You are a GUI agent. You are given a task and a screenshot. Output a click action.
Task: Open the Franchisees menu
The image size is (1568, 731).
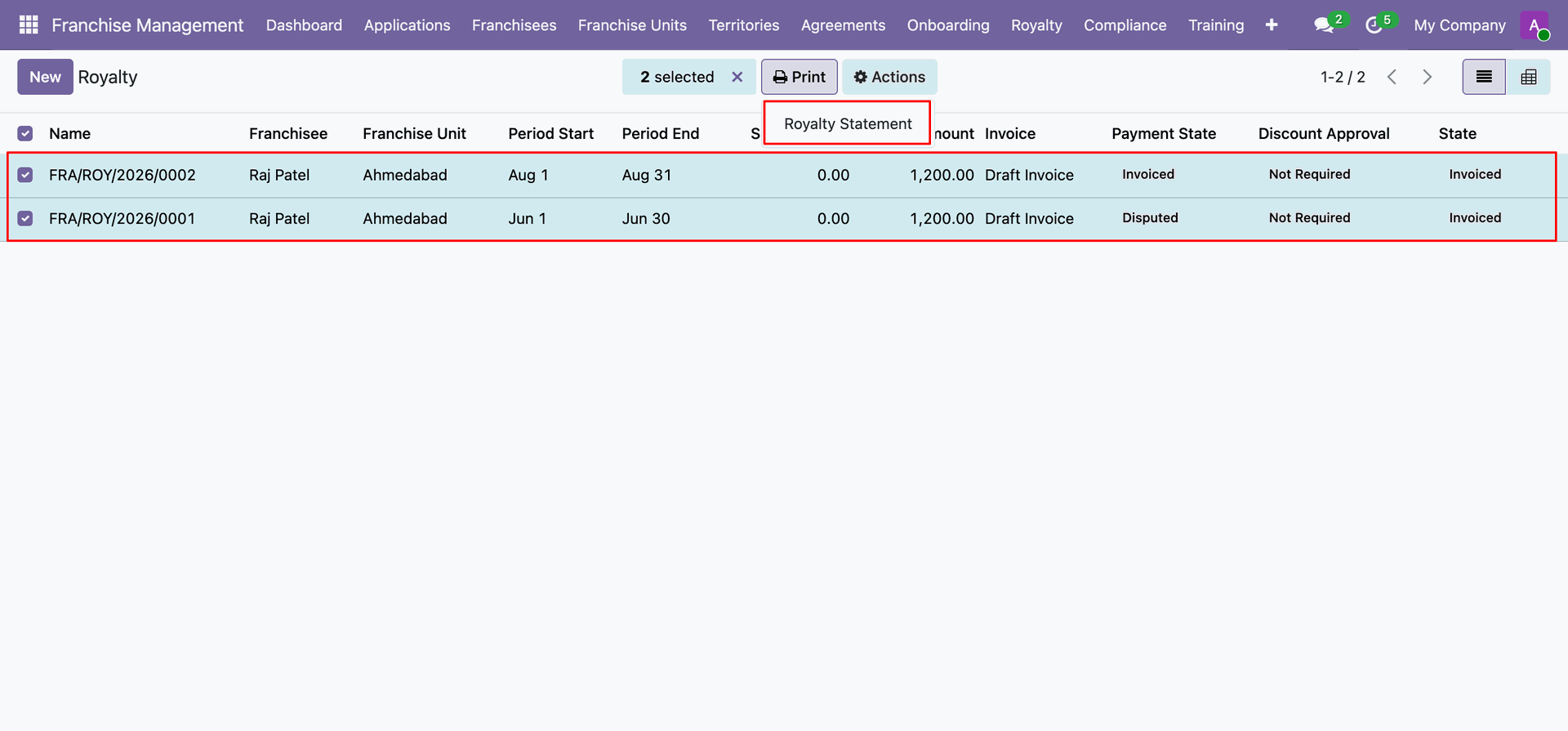tap(514, 25)
